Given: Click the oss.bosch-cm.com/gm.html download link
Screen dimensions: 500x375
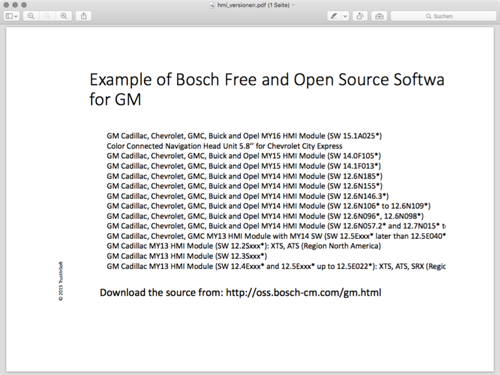Looking at the screenshot, I should pos(304,293).
